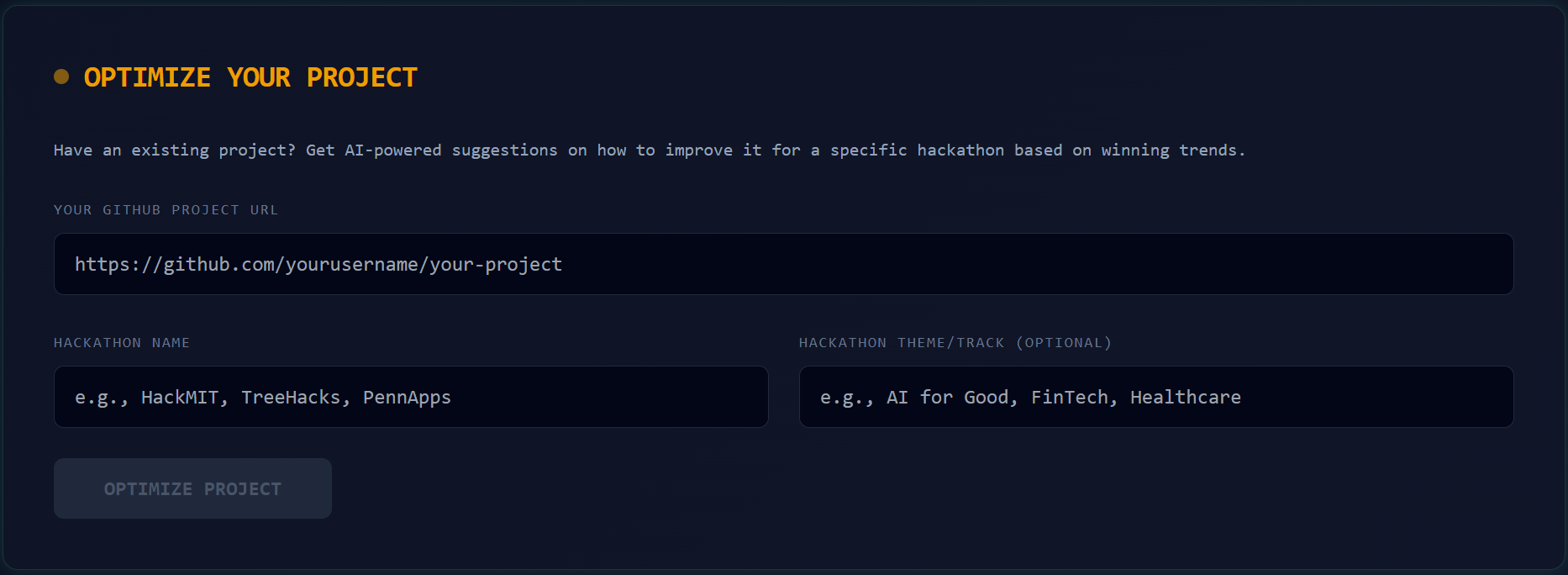Click the winning trends text in description

click(1172, 150)
